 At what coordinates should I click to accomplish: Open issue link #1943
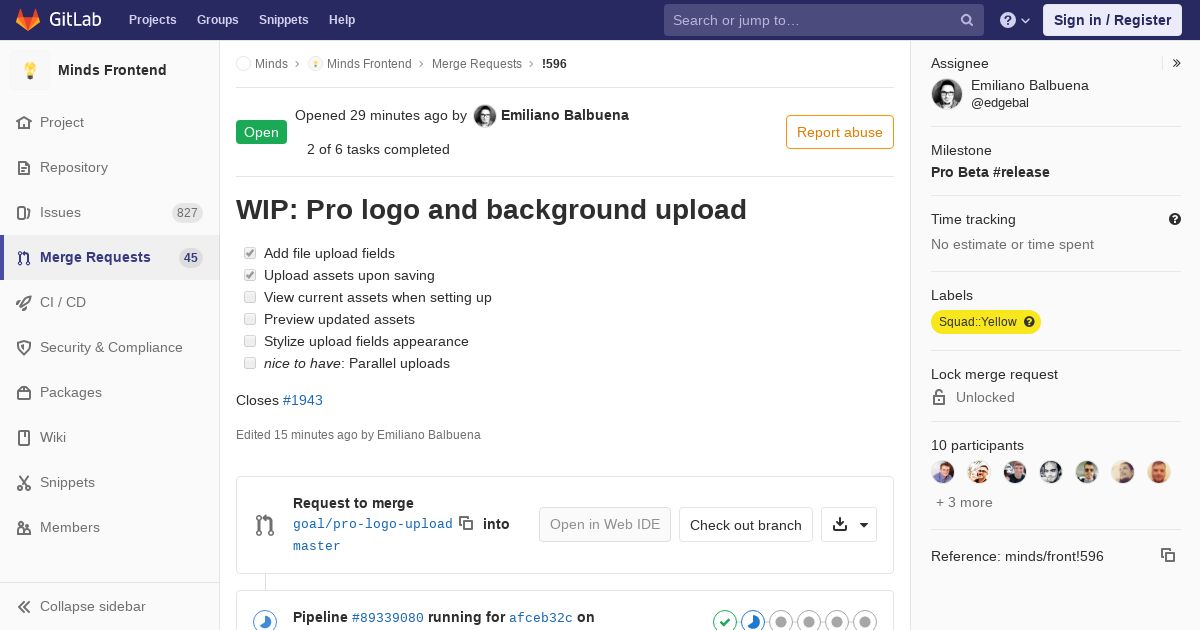pos(303,400)
